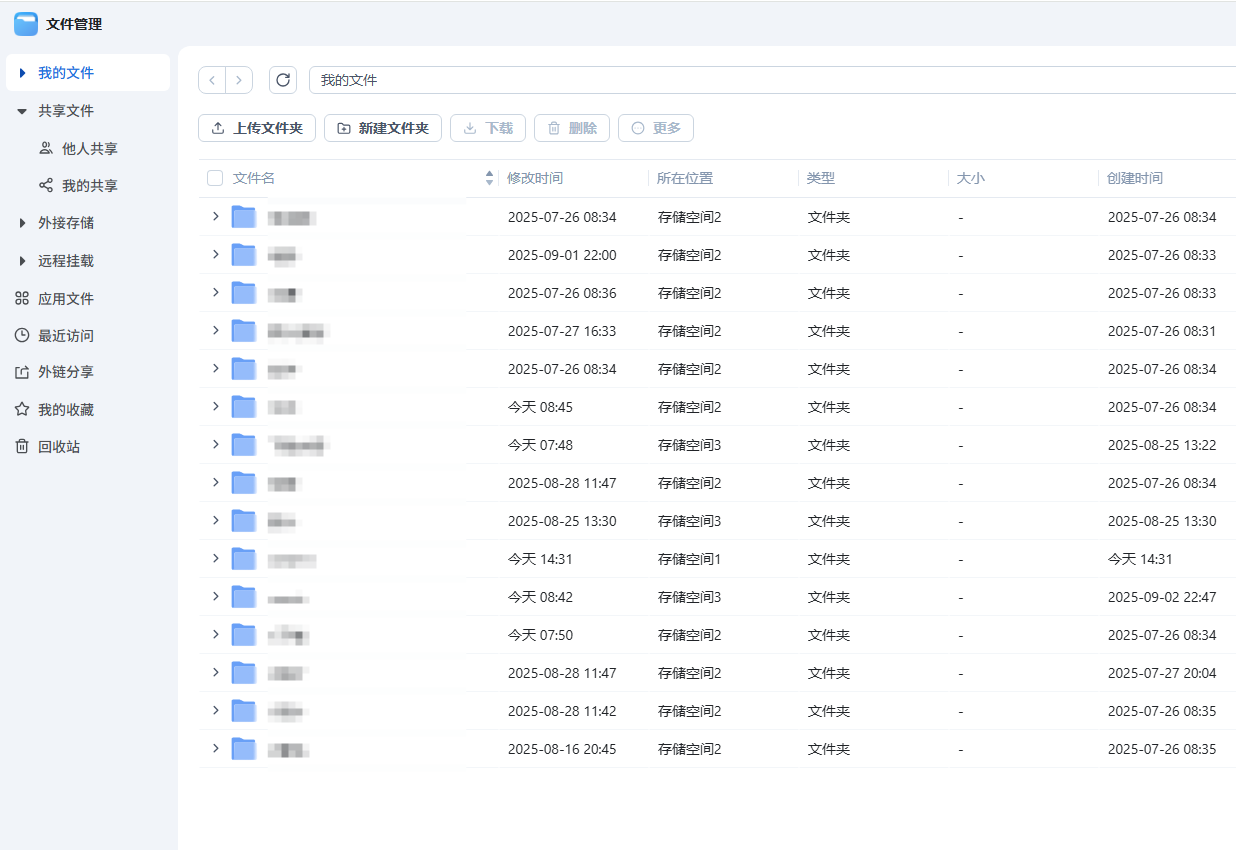This screenshot has width=1236, height=850.
Task: Open 我的收藏 favorites star item
Action: click(x=65, y=410)
